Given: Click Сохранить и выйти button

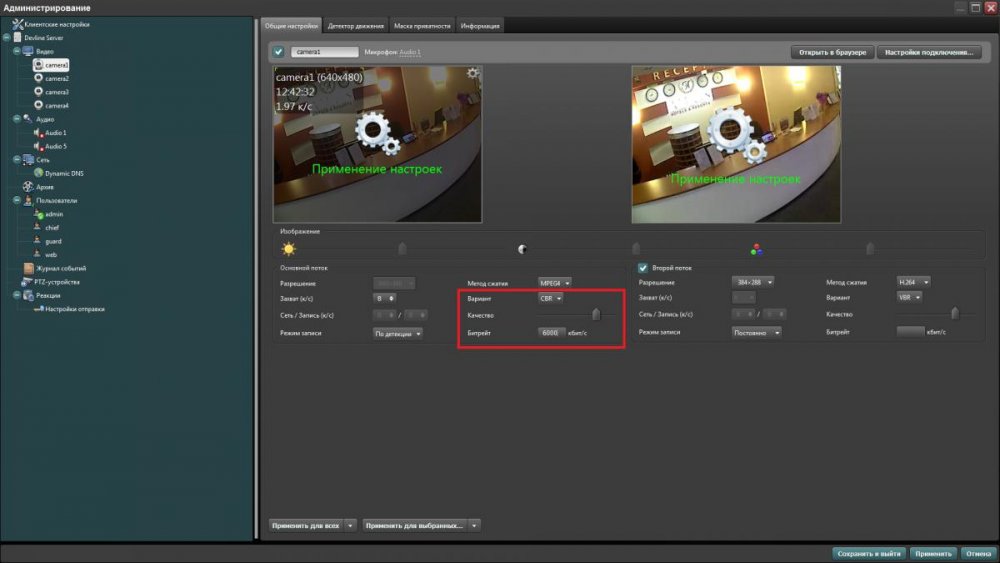Looking at the screenshot, I should (x=869, y=553).
